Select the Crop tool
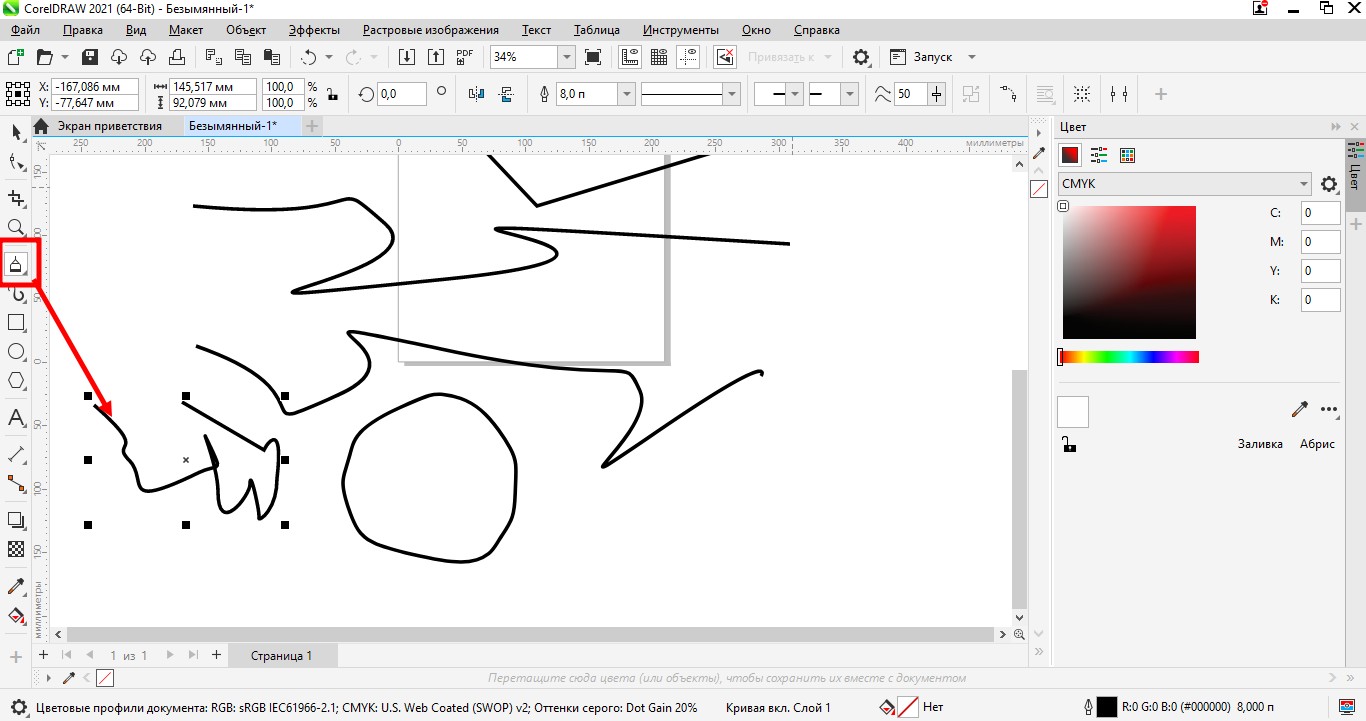Image resolution: width=1366 pixels, height=721 pixels. pos(16,198)
